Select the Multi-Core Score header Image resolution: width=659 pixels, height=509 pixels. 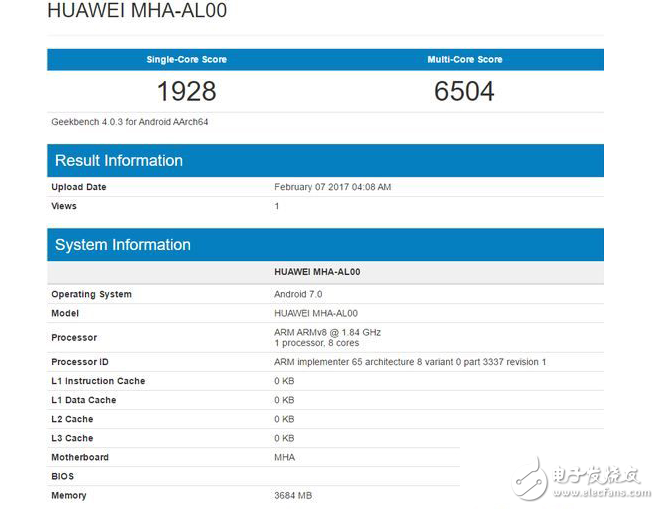tap(464, 60)
